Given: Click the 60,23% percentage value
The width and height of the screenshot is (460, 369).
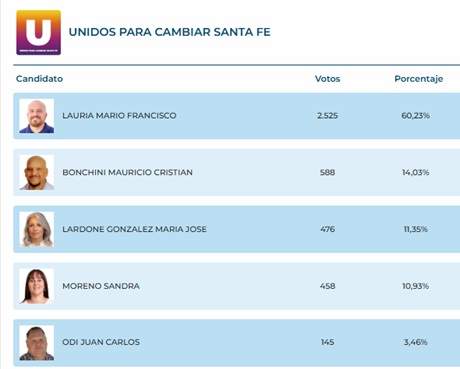Looking at the screenshot, I should (x=416, y=116).
